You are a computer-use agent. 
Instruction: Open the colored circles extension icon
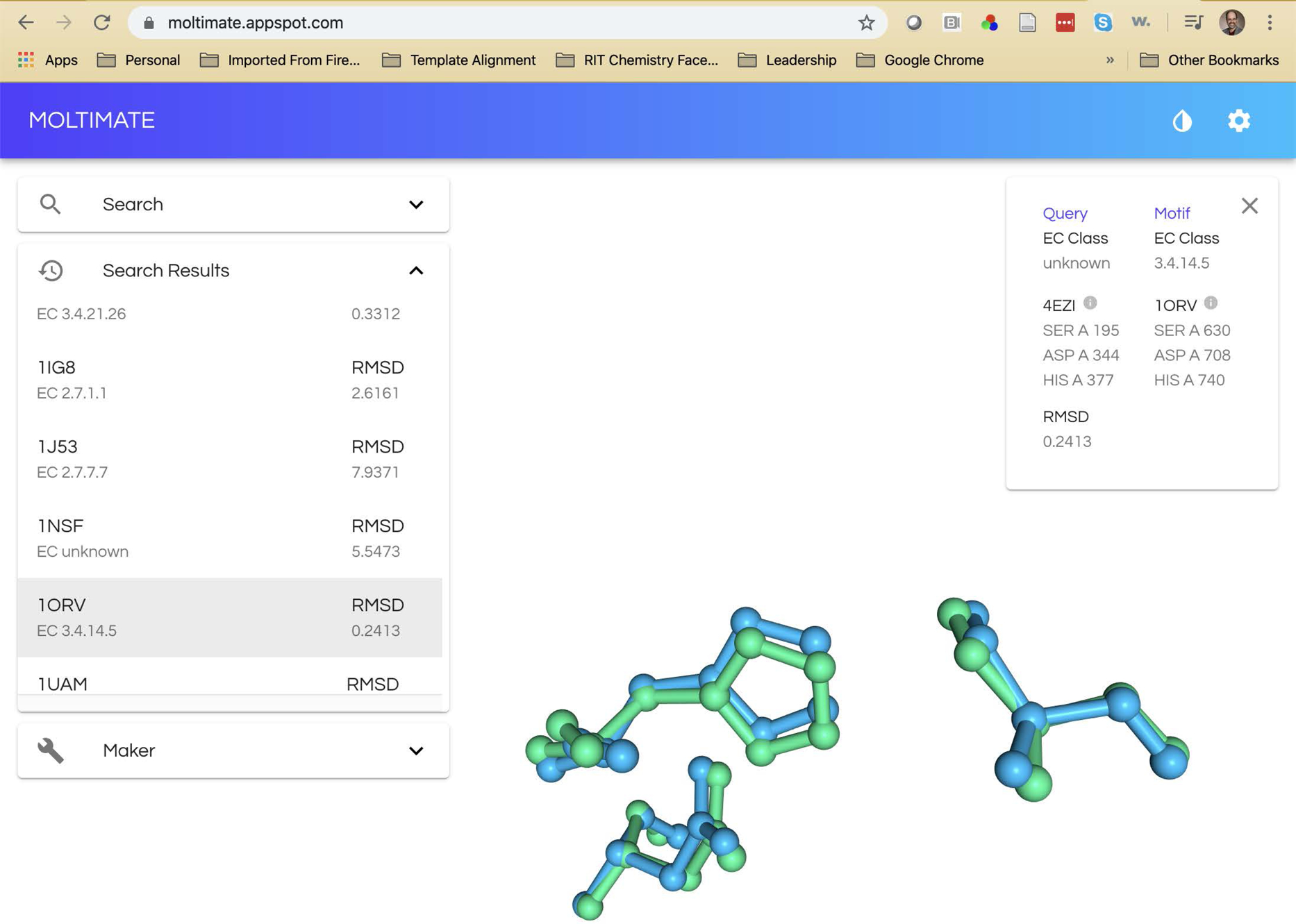[989, 22]
